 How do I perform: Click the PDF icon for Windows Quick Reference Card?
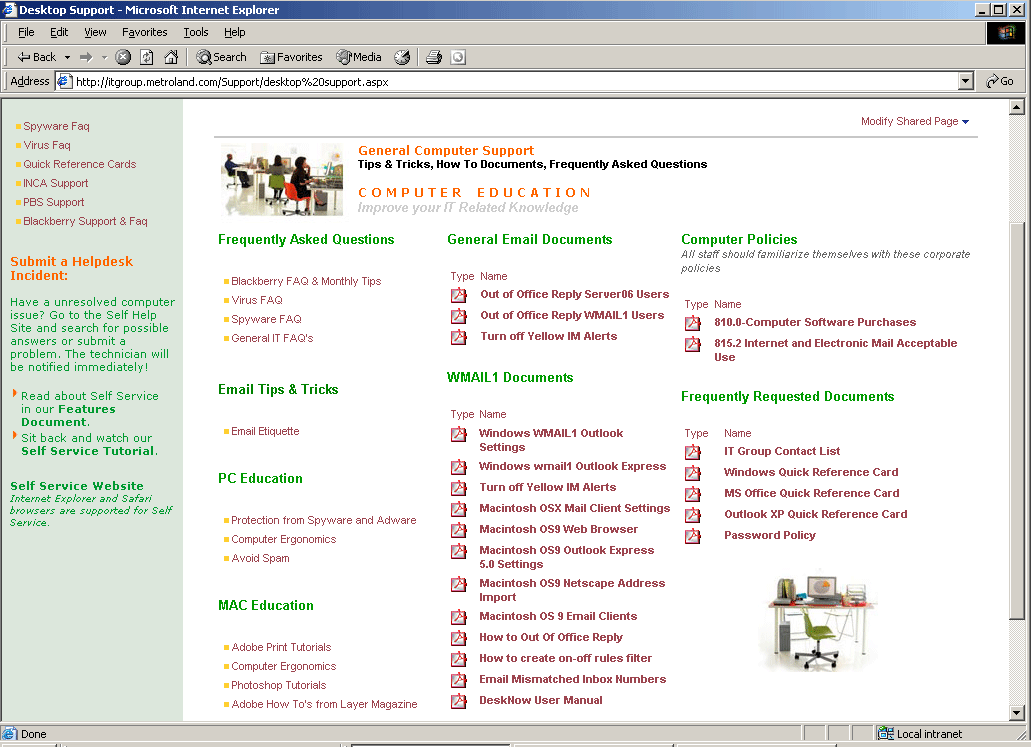(692, 473)
